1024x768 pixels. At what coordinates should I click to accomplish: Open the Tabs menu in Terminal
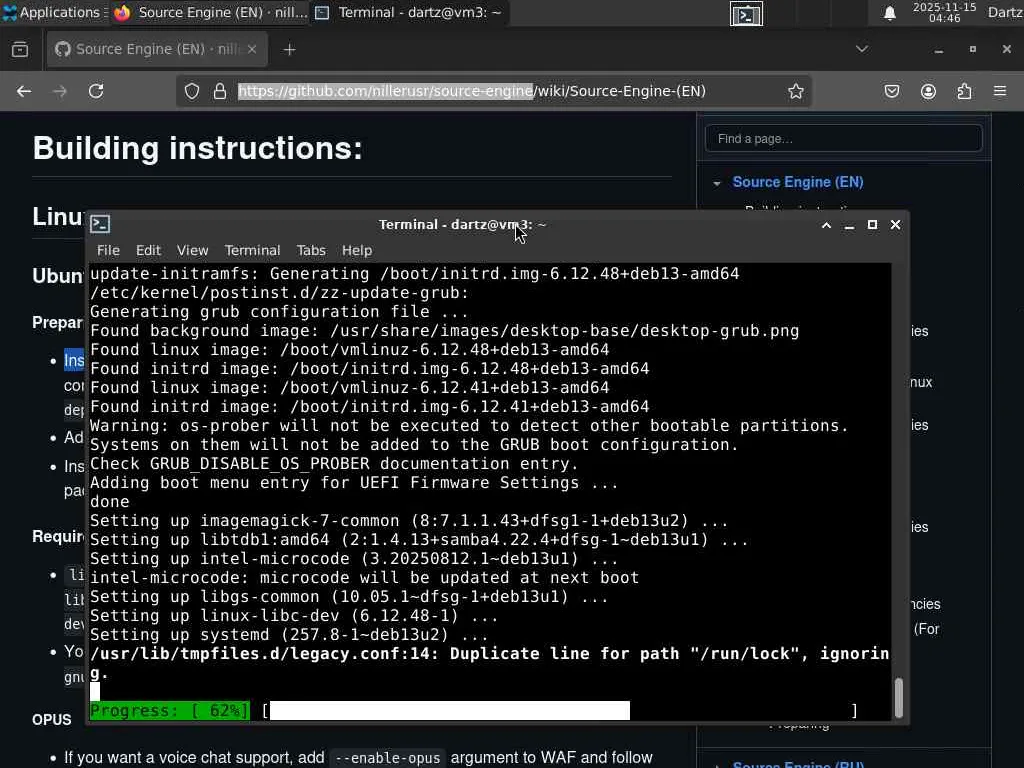311,250
